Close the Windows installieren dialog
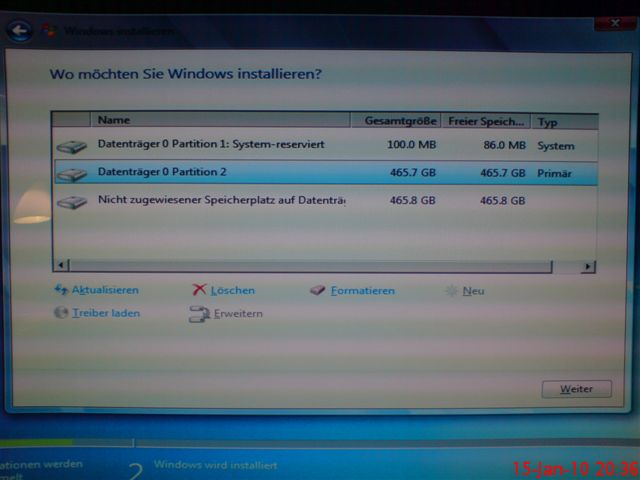This screenshot has height=480, width=640. click(x=615, y=23)
